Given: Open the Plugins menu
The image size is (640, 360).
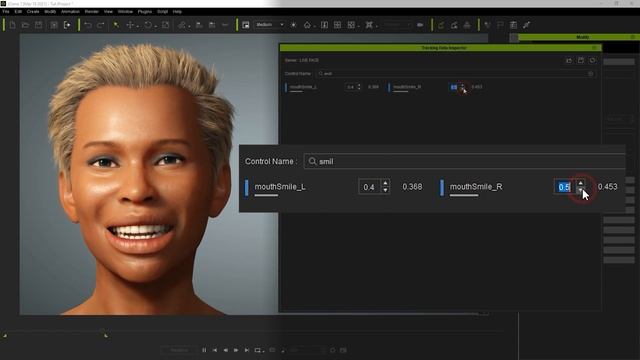Looking at the screenshot, I should point(144,12).
